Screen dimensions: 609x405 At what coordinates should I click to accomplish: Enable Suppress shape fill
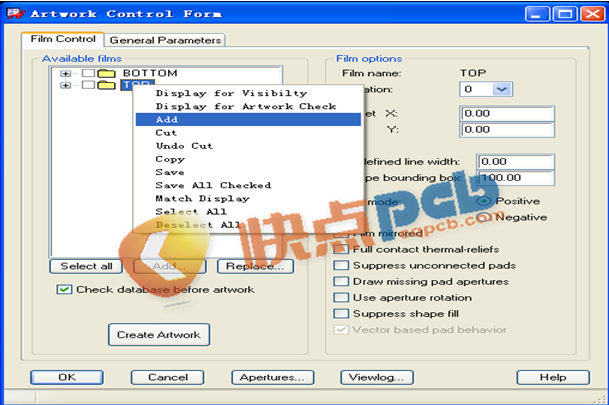pos(341,314)
